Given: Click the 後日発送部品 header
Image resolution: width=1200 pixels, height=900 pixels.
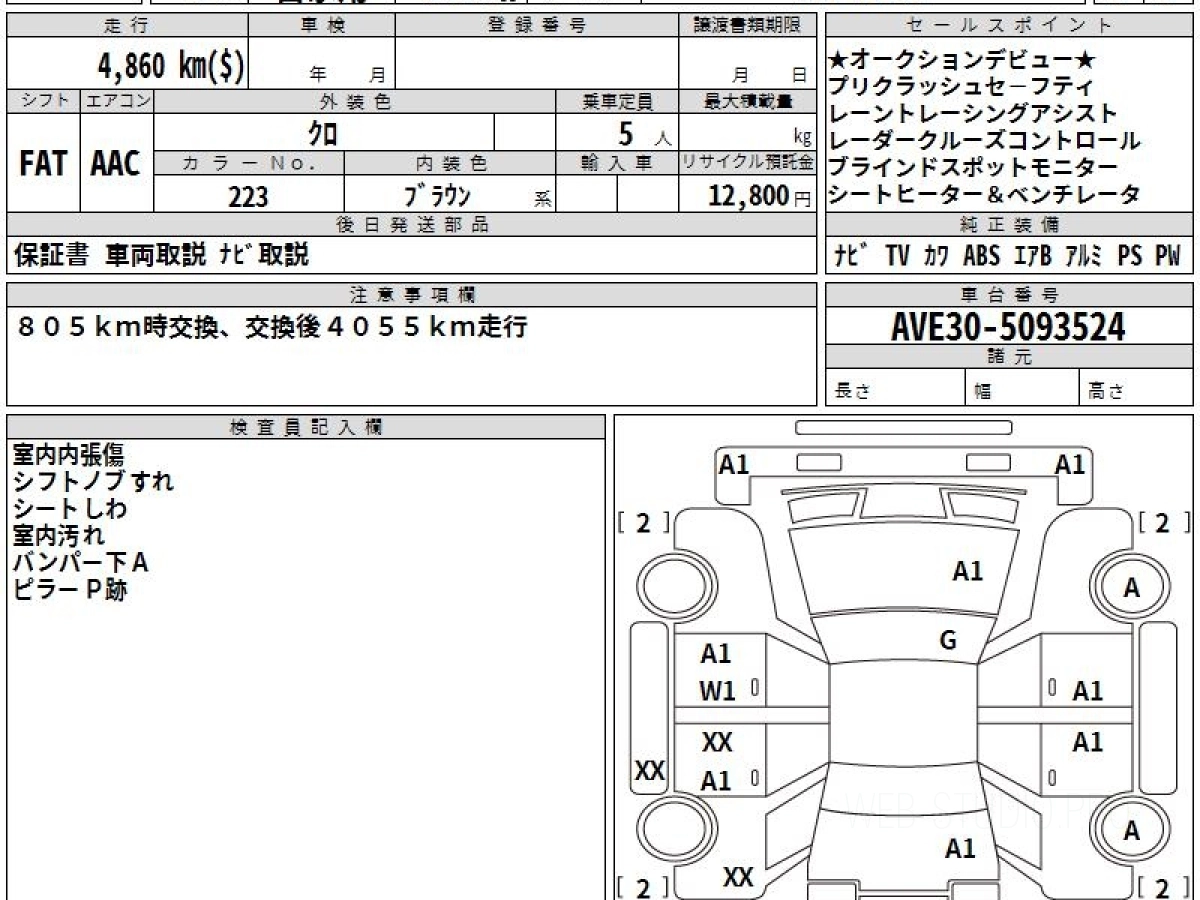Looking at the screenshot, I should pyautogui.click(x=412, y=225).
